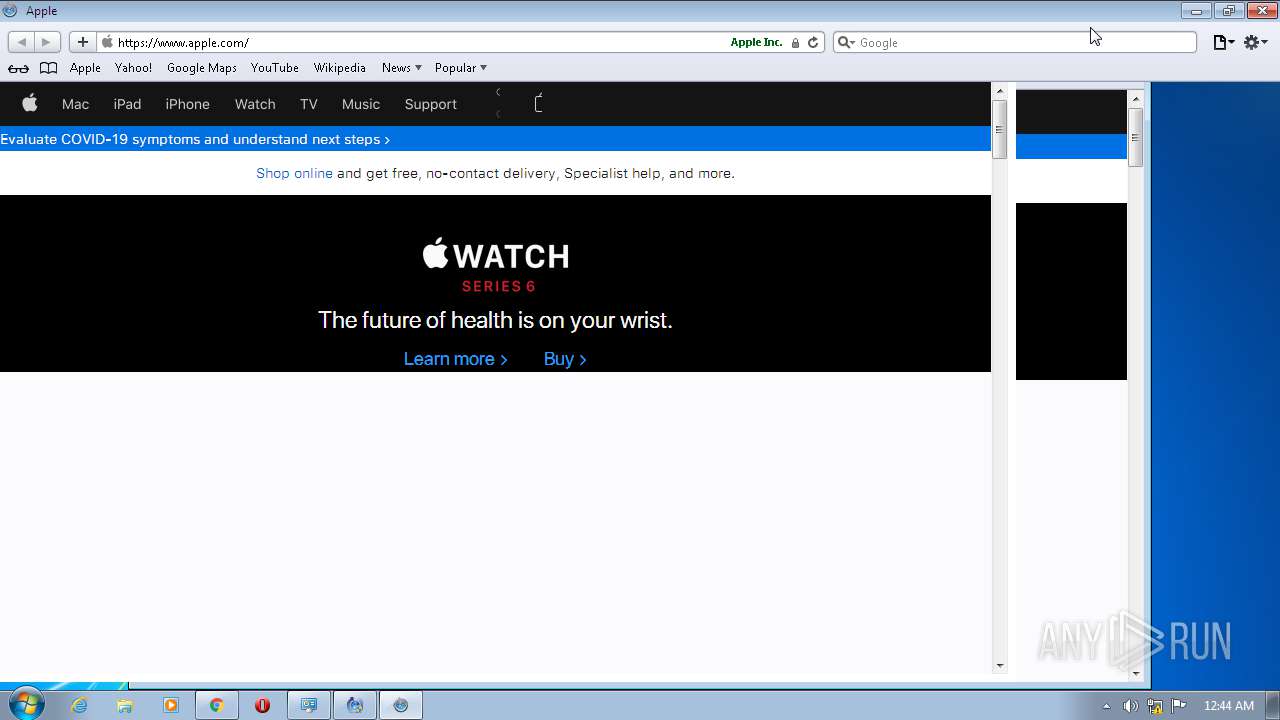Viewport: 1280px width, 720px height.
Task: Switch to Google Chrome in the taskbar
Action: pyautogui.click(x=216, y=705)
